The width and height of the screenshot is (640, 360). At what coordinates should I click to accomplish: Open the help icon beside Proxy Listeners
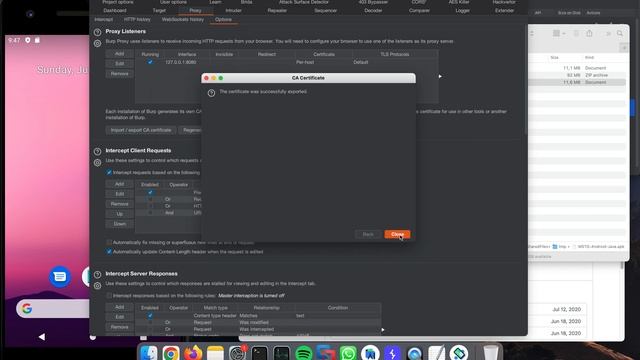[97, 32]
